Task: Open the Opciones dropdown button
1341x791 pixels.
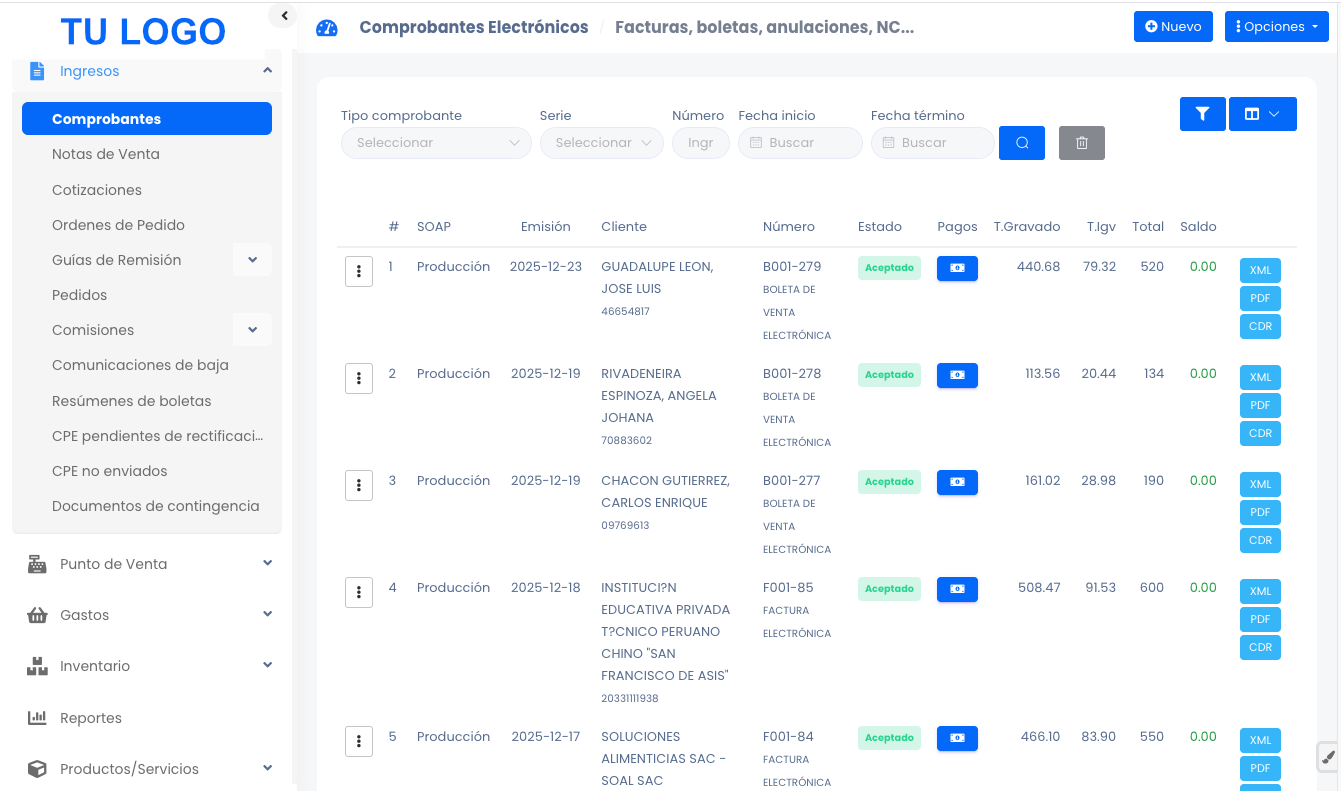Action: pyautogui.click(x=1276, y=27)
